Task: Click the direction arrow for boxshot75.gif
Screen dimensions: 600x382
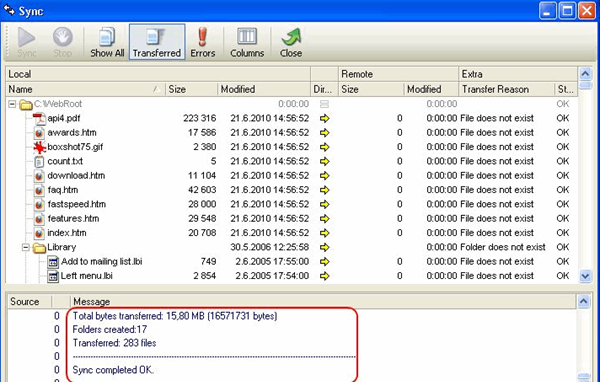Action: coord(324,147)
